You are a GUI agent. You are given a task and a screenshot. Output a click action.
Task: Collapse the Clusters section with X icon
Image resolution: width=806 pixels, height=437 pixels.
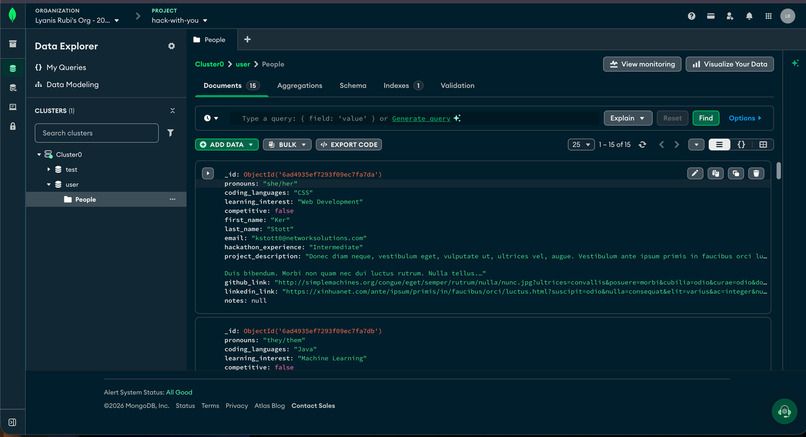172,111
